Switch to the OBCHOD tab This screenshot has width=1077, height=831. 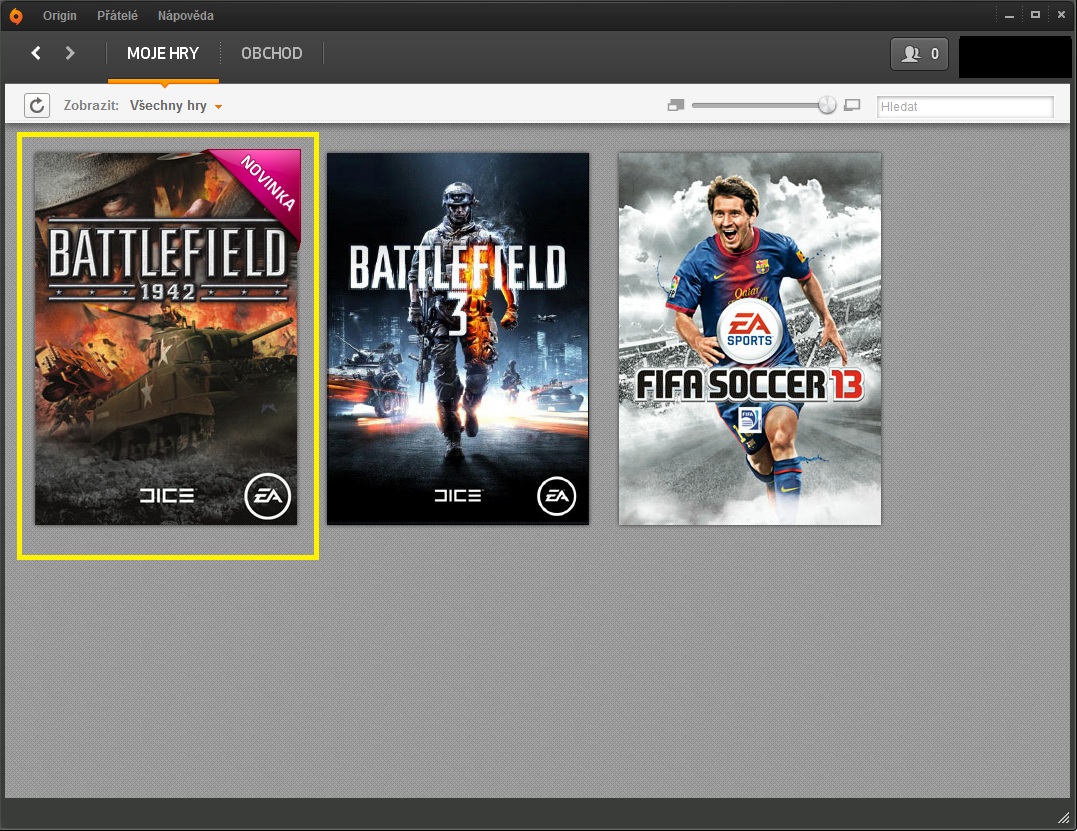coord(271,54)
